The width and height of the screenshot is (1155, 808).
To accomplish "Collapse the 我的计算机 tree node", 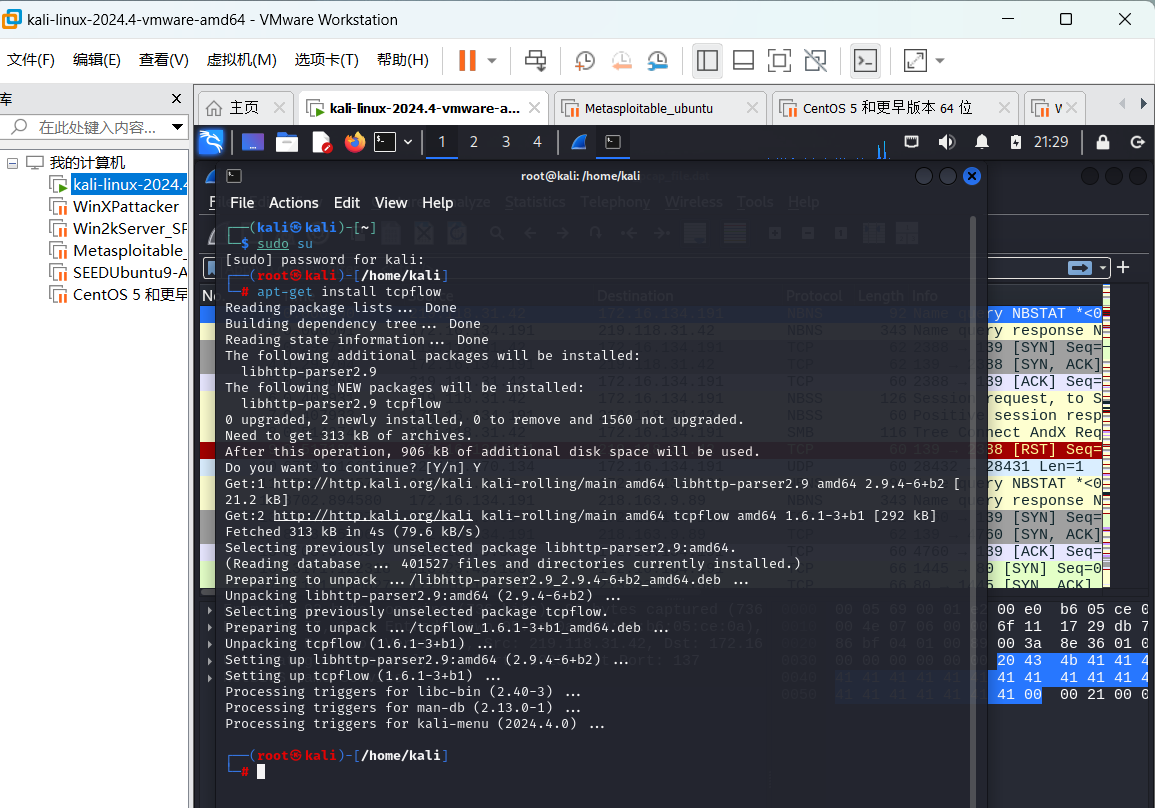I will [x=13, y=163].
